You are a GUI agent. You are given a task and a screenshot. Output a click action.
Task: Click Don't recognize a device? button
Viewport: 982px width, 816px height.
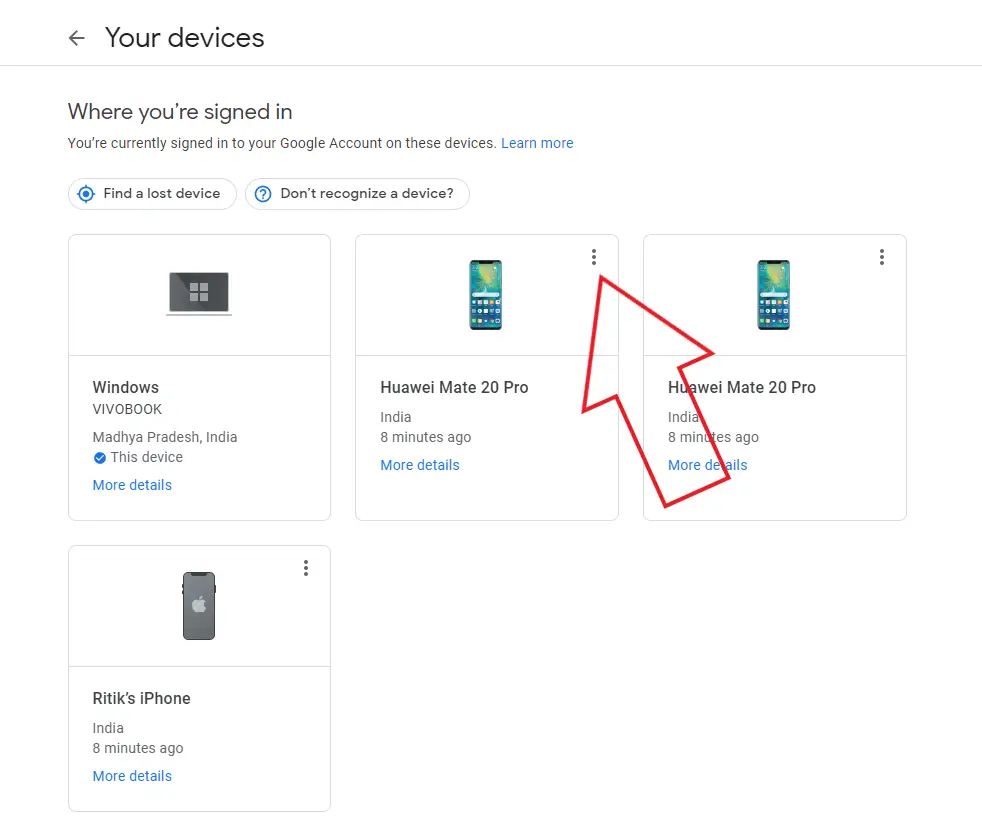click(357, 194)
